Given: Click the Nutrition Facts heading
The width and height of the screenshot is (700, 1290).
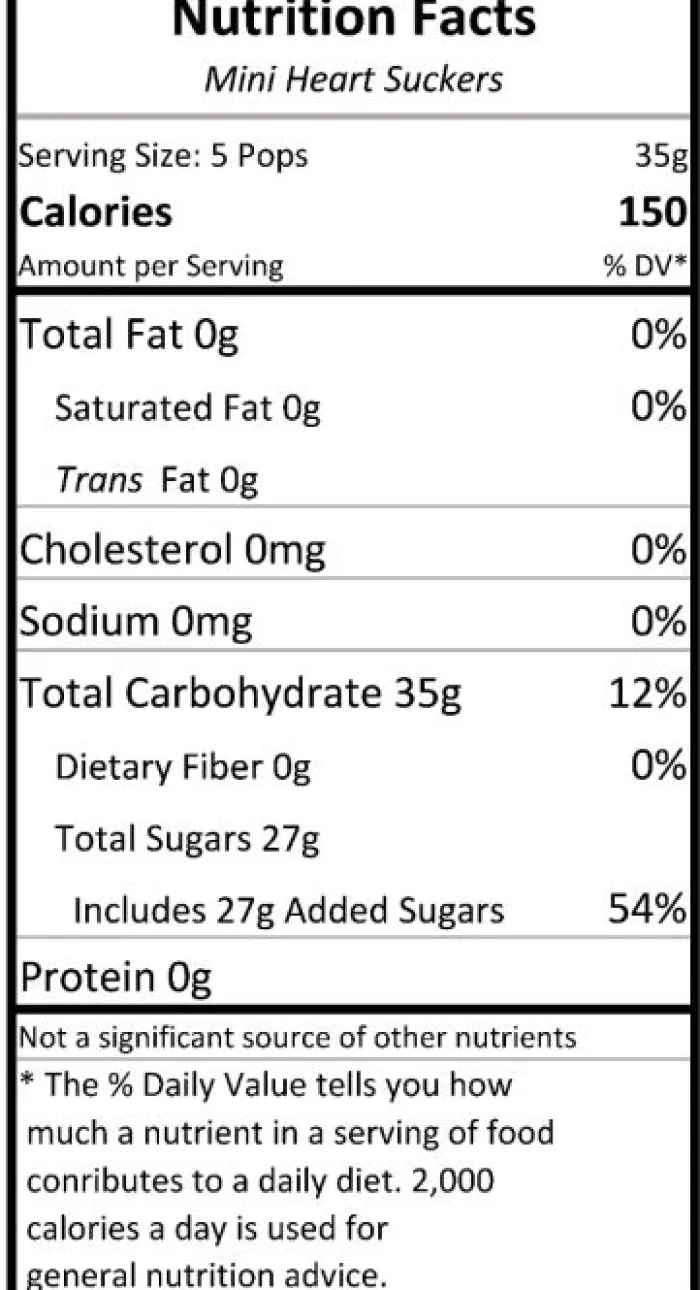Looking at the screenshot, I should pyautogui.click(x=354, y=18).
